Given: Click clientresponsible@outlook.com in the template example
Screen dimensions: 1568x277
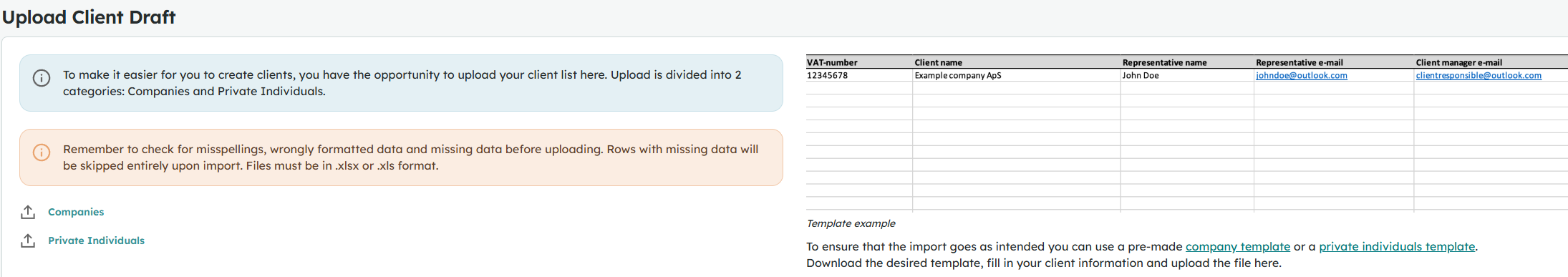Looking at the screenshot, I should tap(1479, 75).
